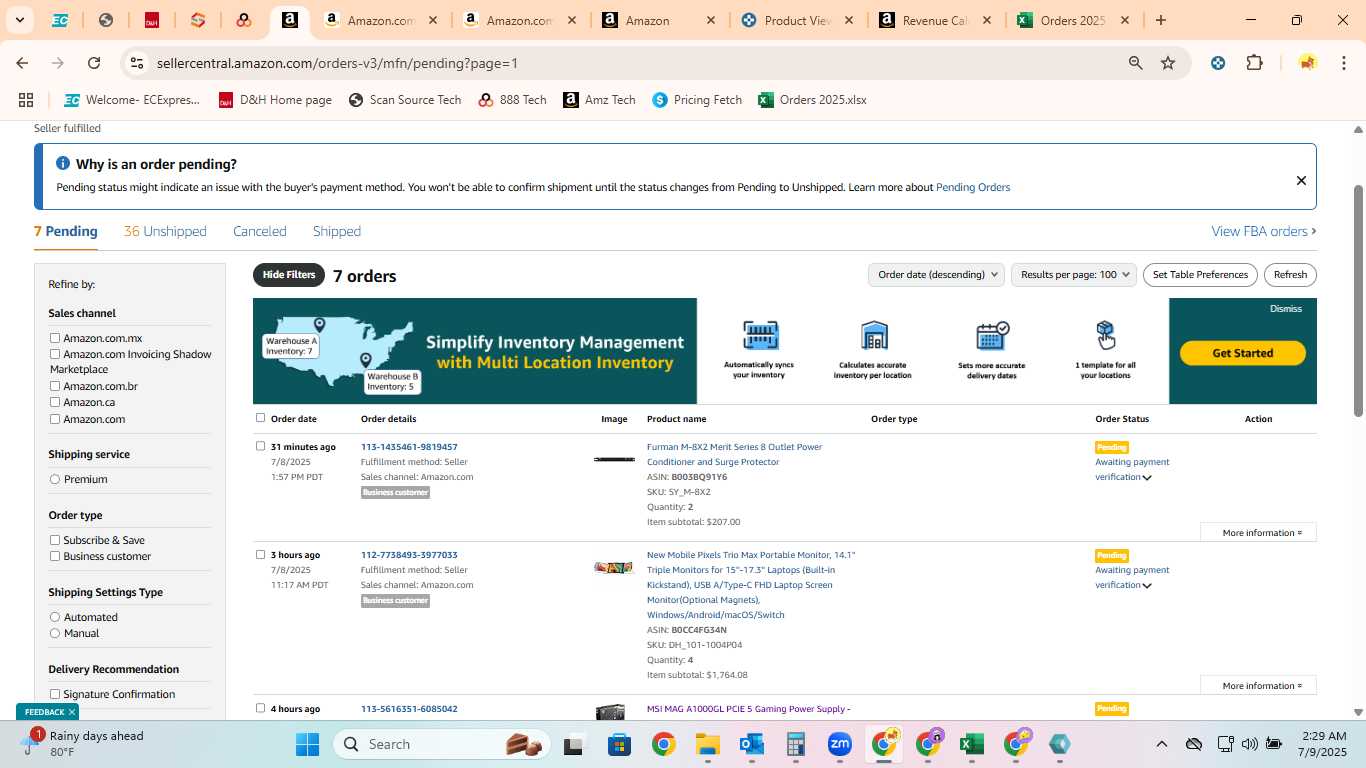Check the Business customer order type filter
This screenshot has width=1366, height=768.
click(x=55, y=556)
